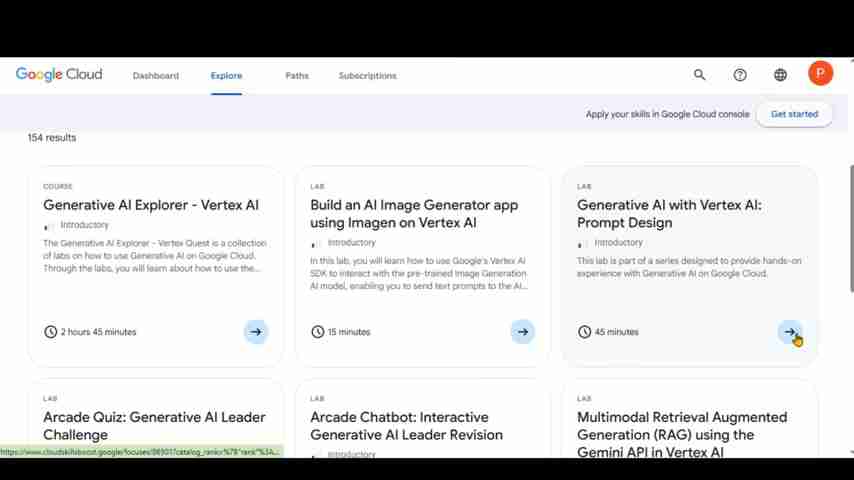Click arrow on Prompt Design lab card

tap(790, 332)
